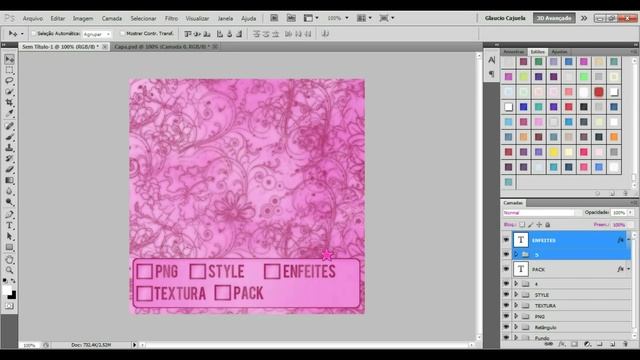Hide the ENFEITES text layer
The image size is (640, 360).
click(x=506, y=240)
